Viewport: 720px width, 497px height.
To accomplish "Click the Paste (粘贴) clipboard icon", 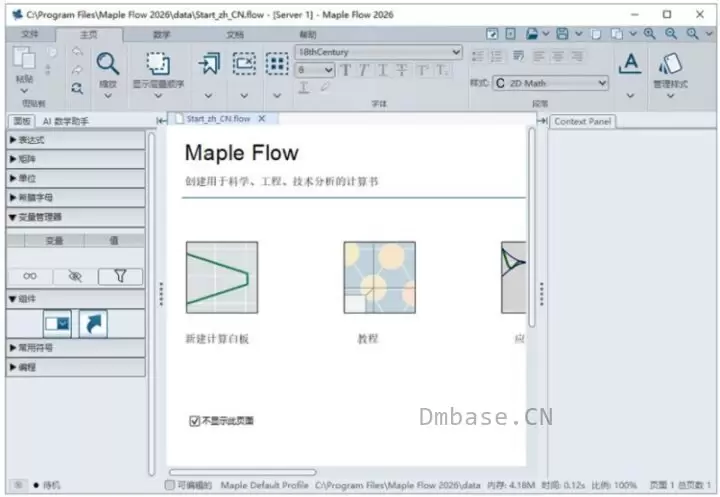I will coord(24,58).
